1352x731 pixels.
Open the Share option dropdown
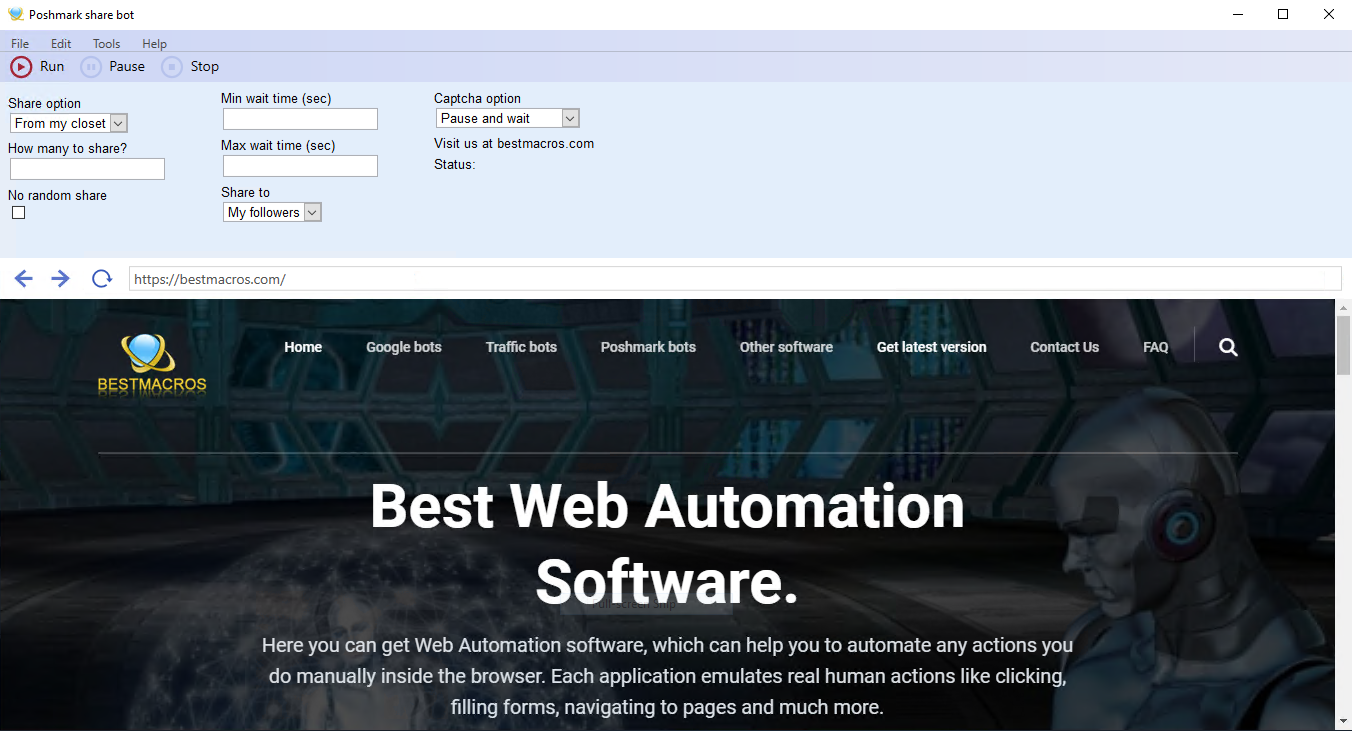[69, 123]
